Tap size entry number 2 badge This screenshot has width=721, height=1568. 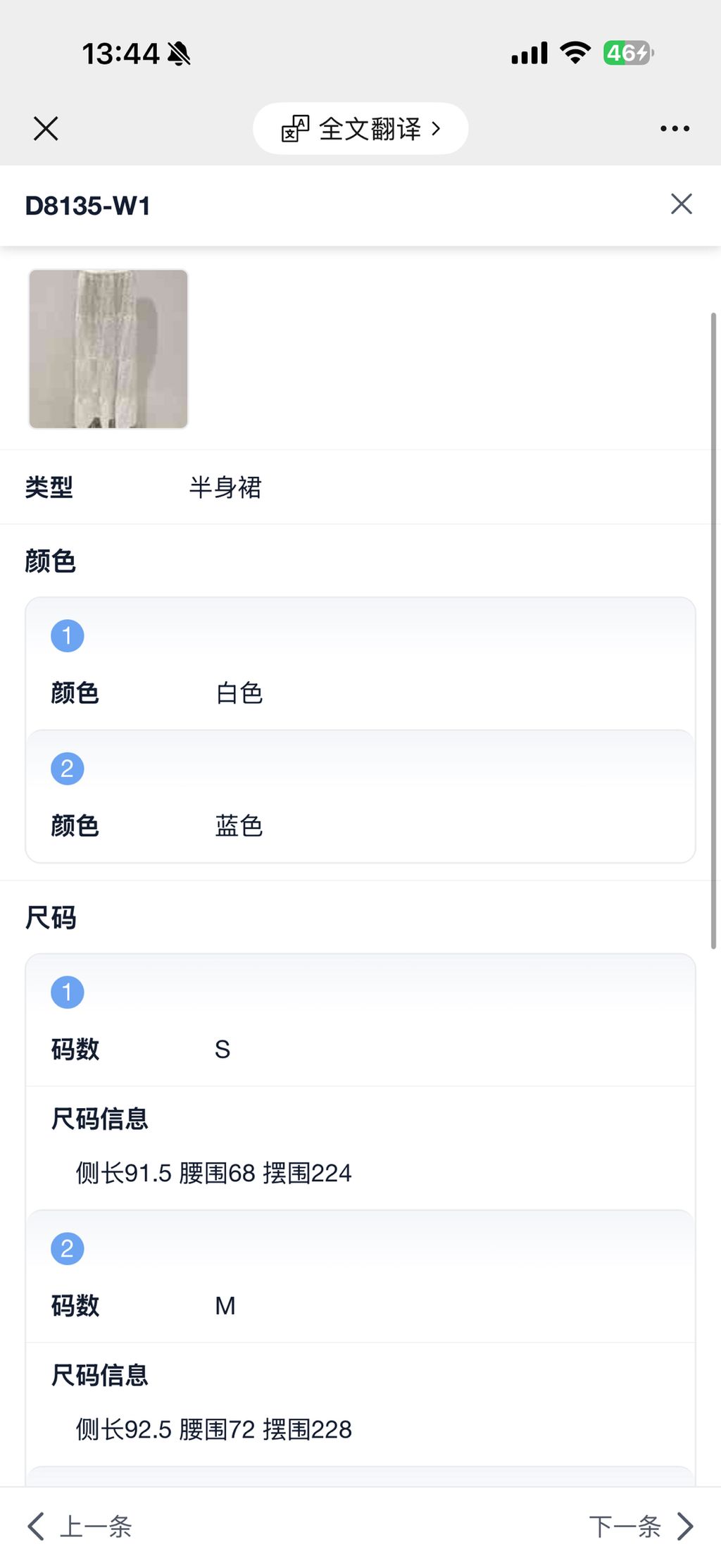coord(68,1249)
